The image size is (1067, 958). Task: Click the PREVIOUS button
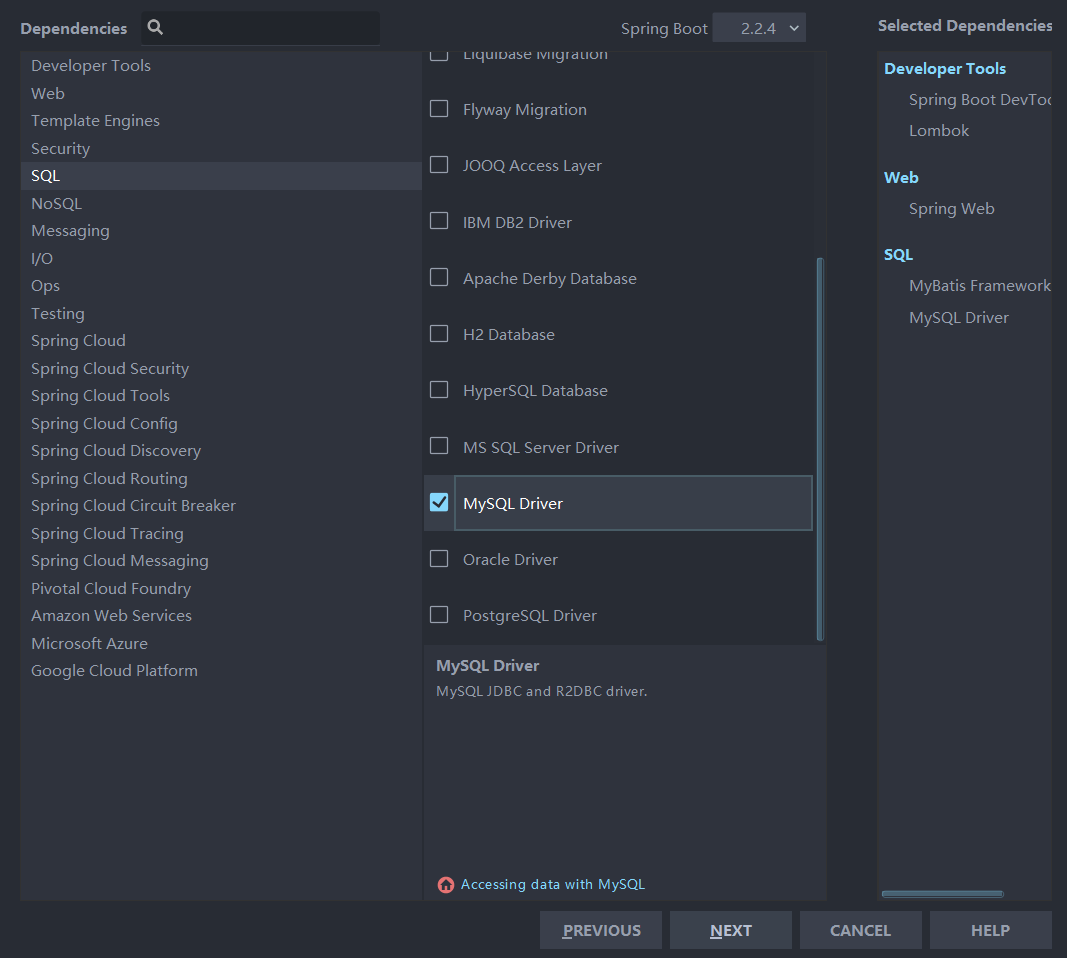pyautogui.click(x=601, y=930)
